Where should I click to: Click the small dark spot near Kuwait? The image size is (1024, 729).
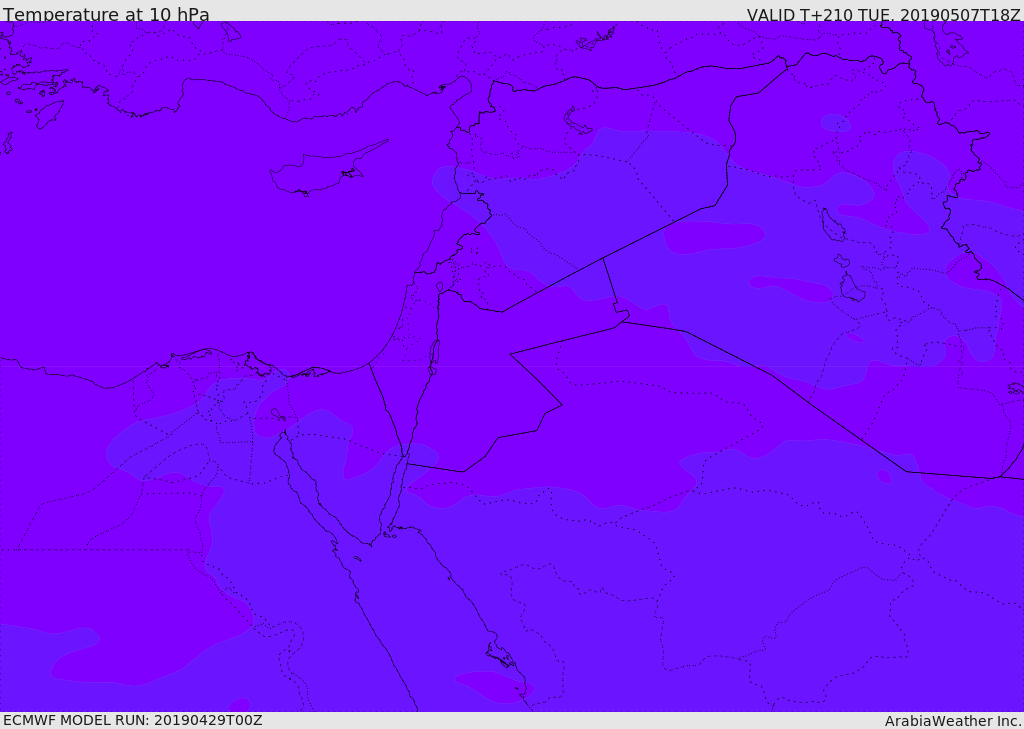click(x=884, y=477)
